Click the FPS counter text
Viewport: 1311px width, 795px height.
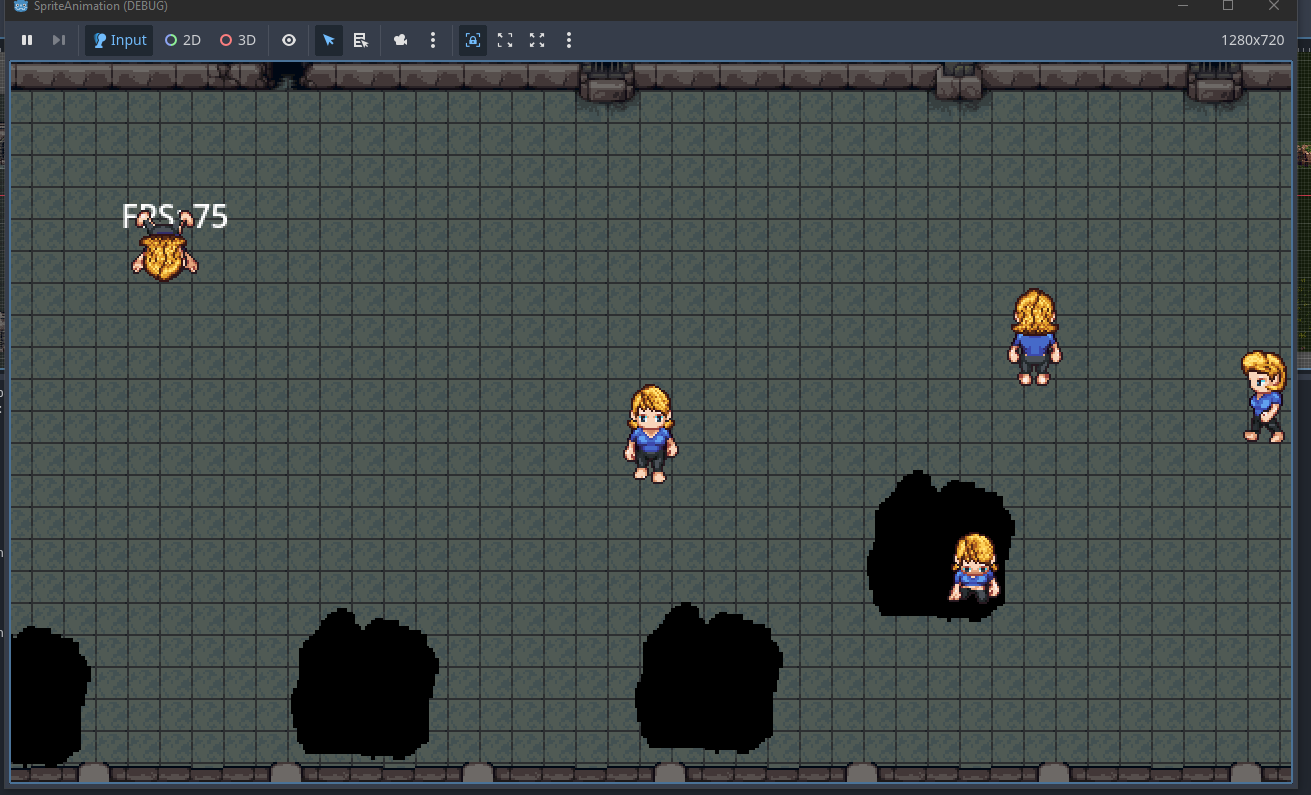175,216
